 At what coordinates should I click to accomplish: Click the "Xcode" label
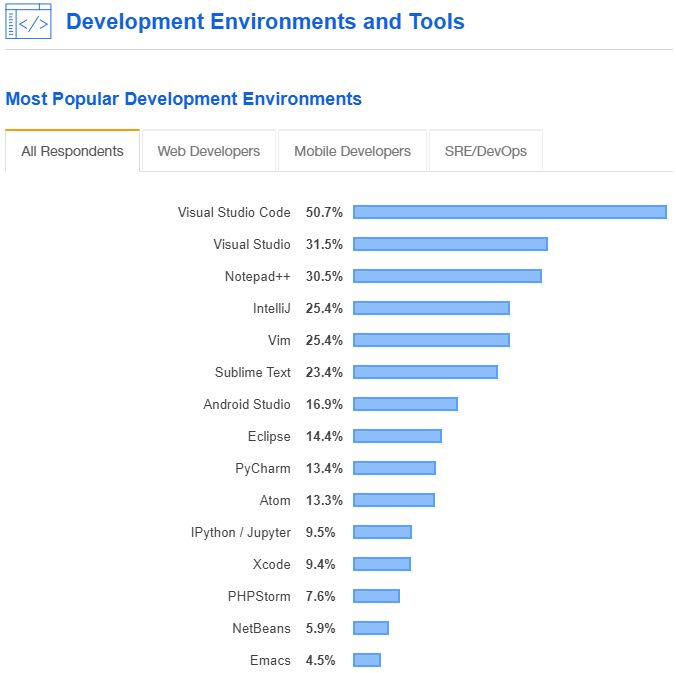[x=272, y=564]
